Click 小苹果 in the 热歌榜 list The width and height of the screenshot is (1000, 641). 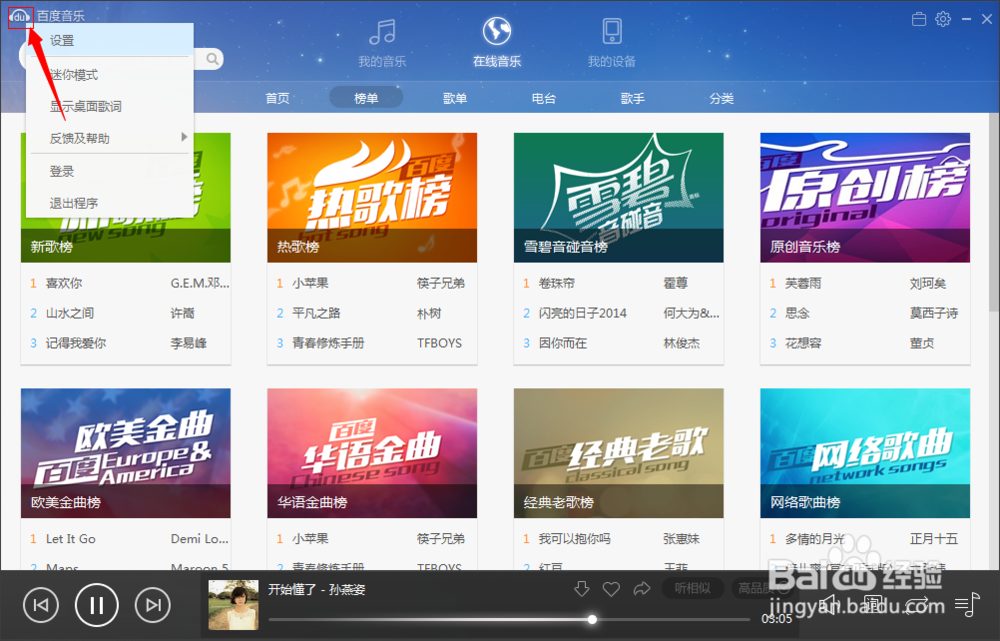click(x=310, y=283)
